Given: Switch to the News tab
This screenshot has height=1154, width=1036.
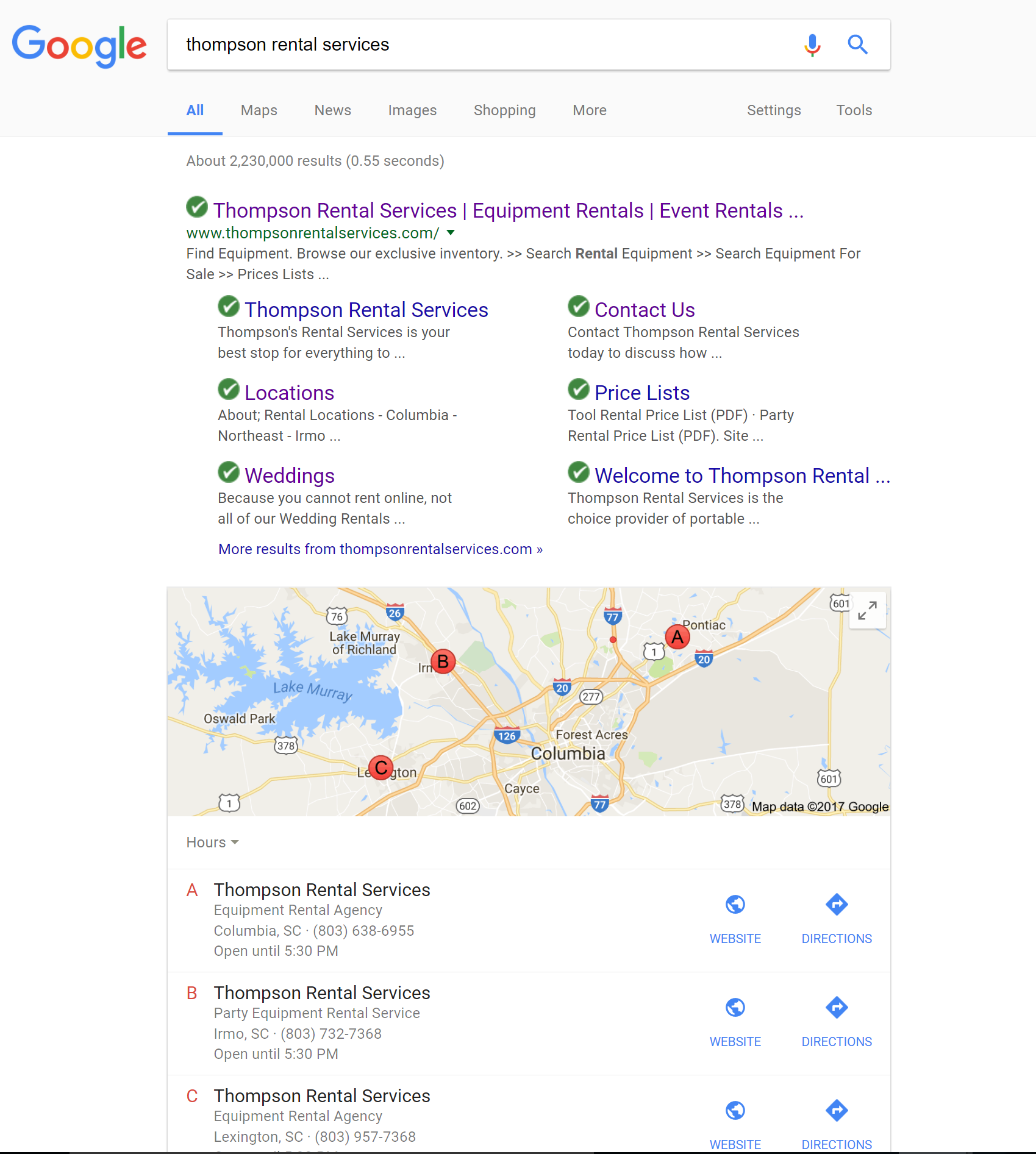Looking at the screenshot, I should coord(333,110).
